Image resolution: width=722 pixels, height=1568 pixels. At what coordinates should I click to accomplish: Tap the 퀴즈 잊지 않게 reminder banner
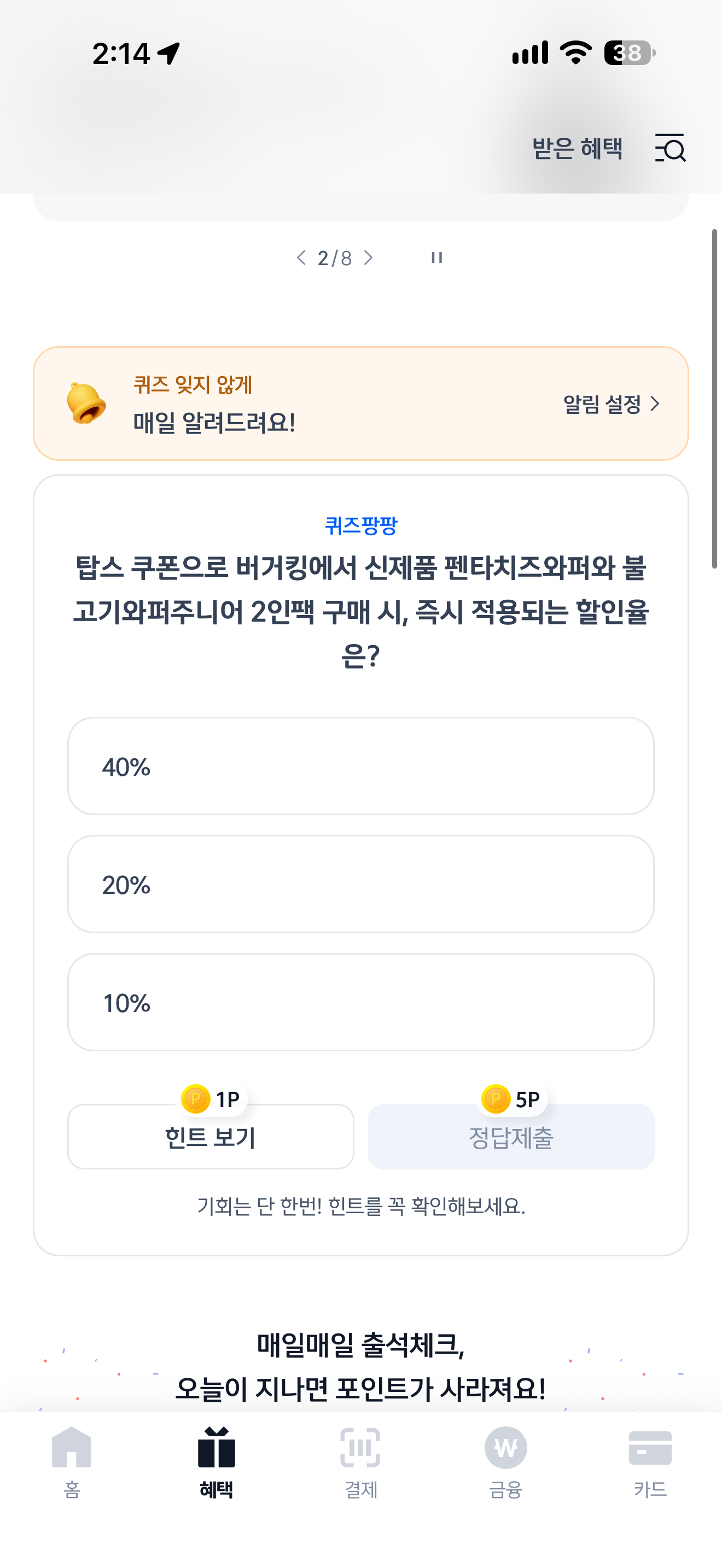coord(361,403)
